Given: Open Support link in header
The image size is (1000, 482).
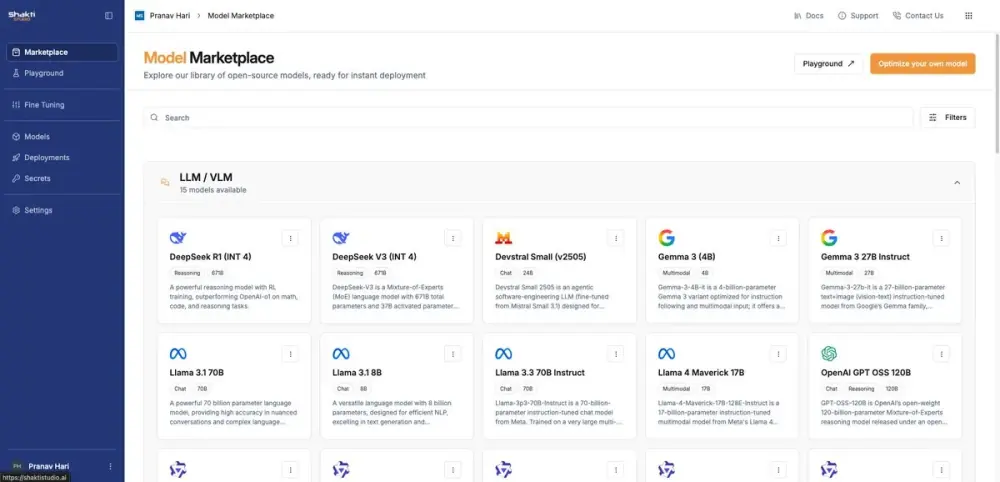Looking at the screenshot, I should coord(858,16).
